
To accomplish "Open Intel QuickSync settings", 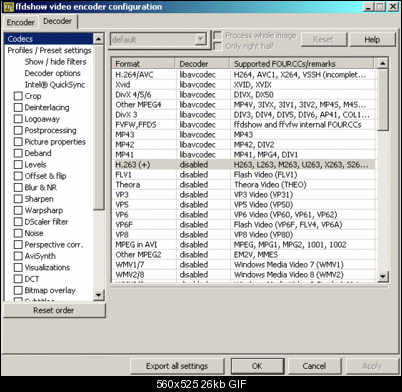I will pyautogui.click(x=55, y=85).
